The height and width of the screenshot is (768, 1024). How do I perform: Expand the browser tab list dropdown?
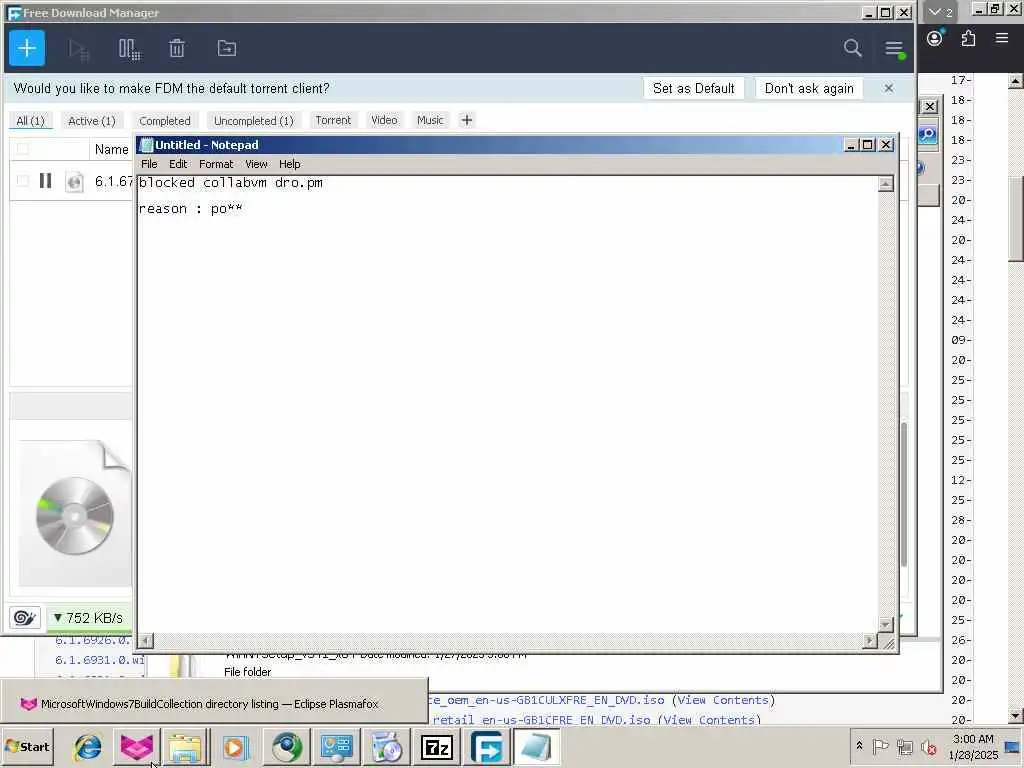tap(940, 12)
